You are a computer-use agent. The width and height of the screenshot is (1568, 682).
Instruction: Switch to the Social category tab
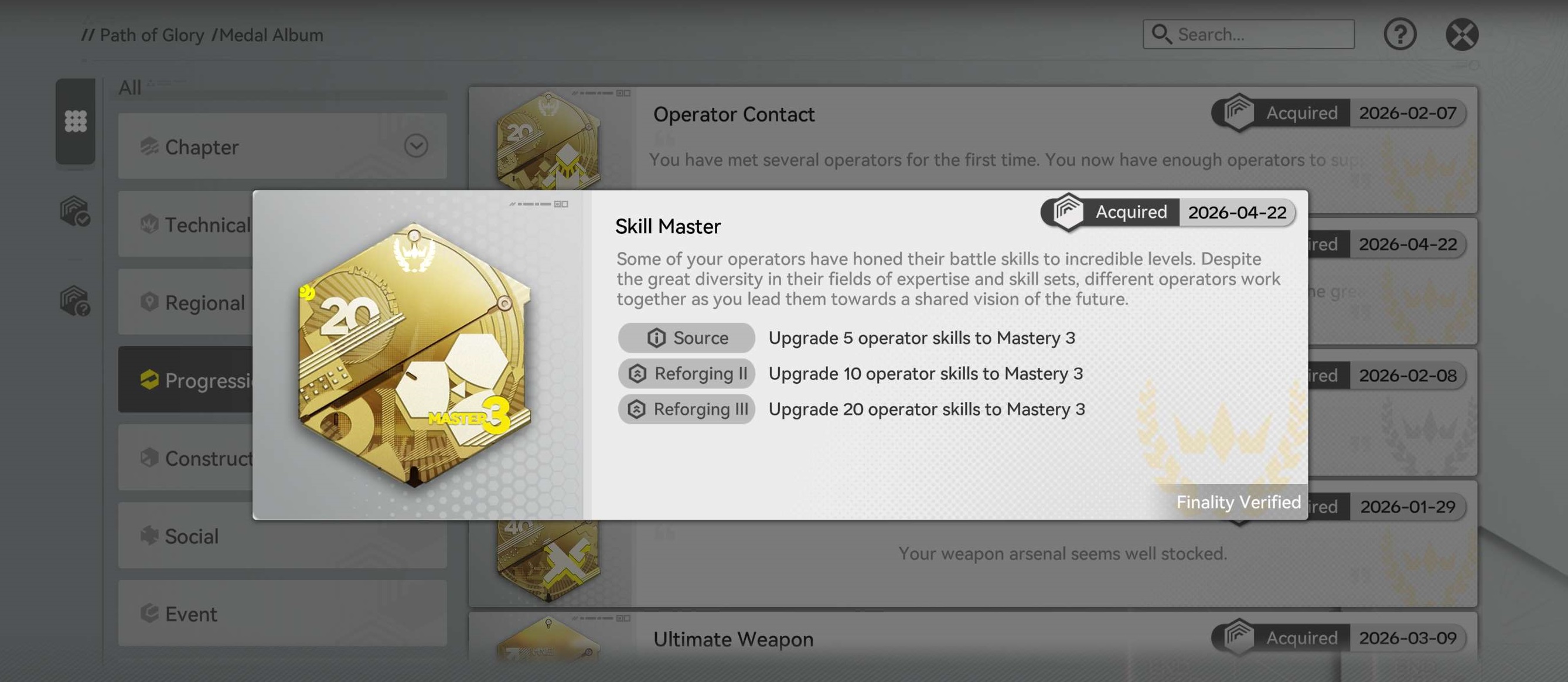click(x=282, y=536)
